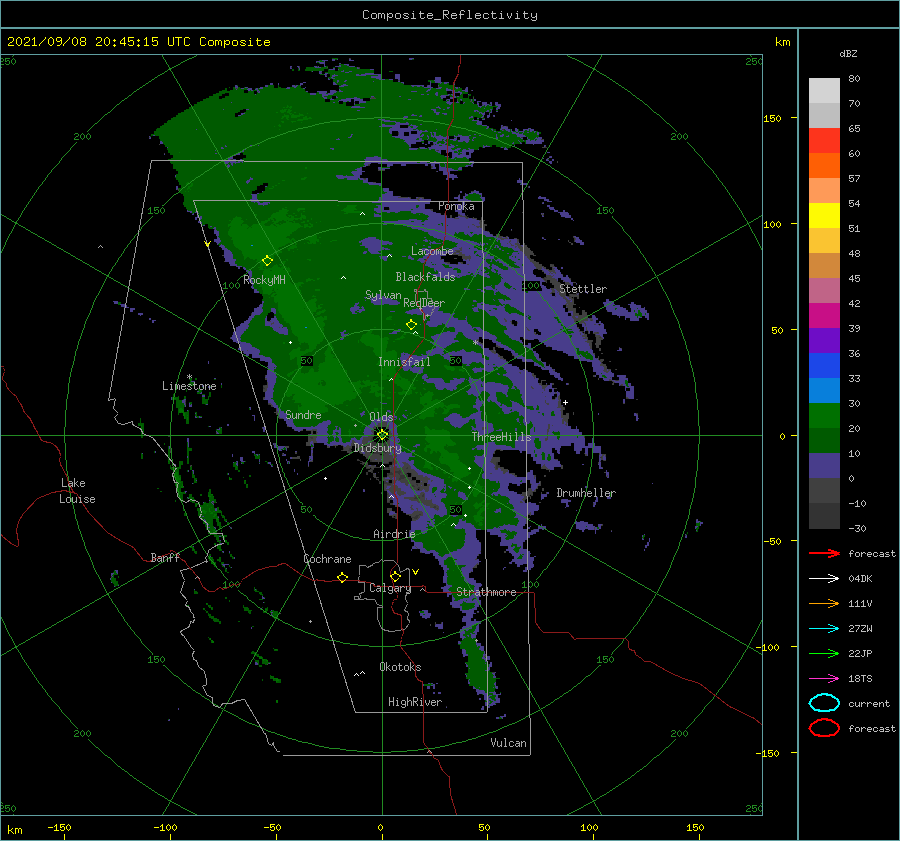Click the red 60-65 dBZ swatch
Viewport: 900px width, 841px height.
[x=824, y=141]
